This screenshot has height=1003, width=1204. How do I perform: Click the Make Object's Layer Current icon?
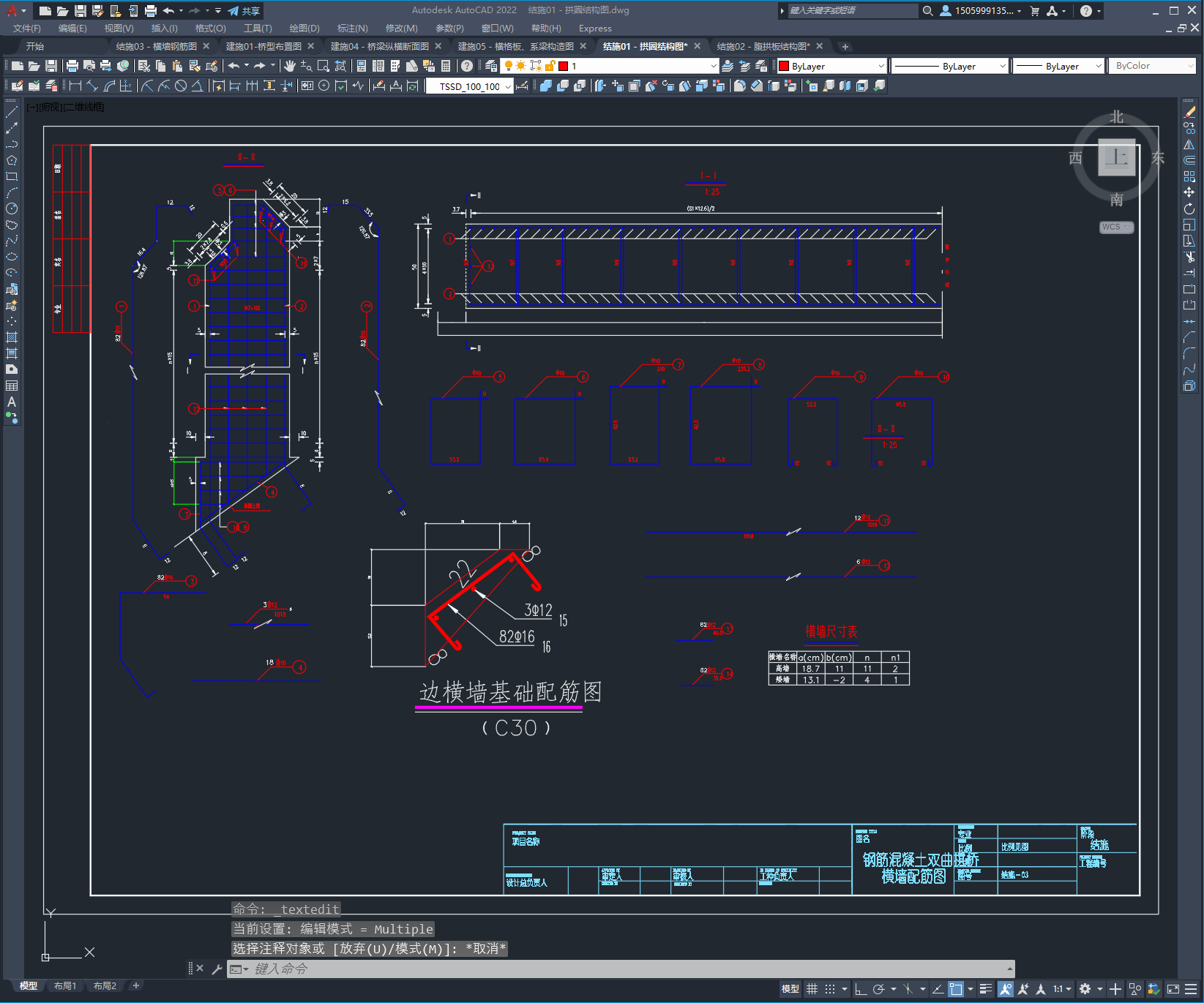pyautogui.click(x=728, y=66)
